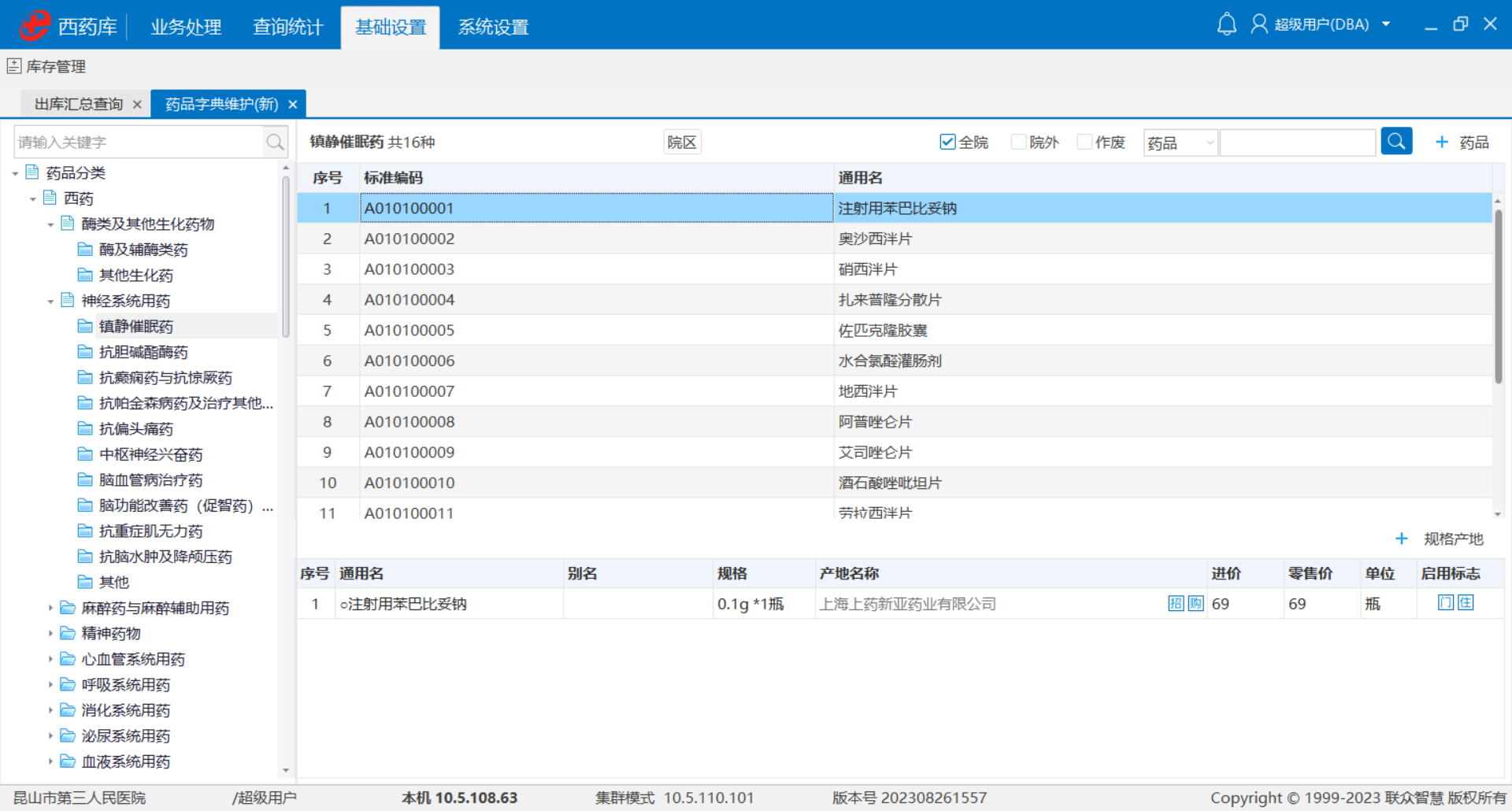Open the 业务处理 menu
Image resolution: width=1512 pixels, height=811 pixels.
[186, 27]
